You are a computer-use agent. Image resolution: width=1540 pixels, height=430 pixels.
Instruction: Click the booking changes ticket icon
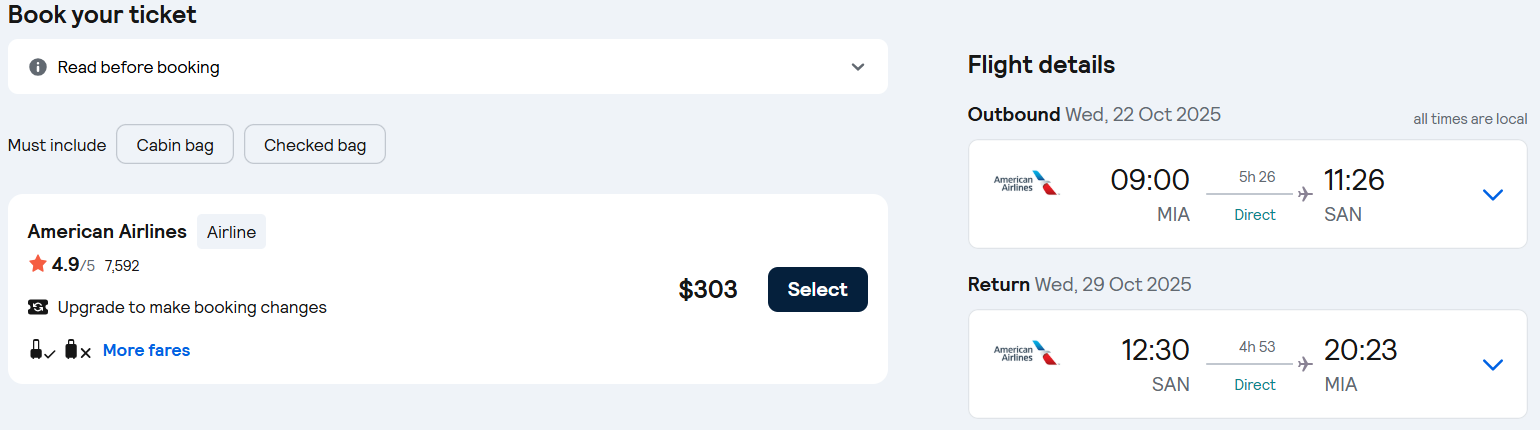coord(38,307)
